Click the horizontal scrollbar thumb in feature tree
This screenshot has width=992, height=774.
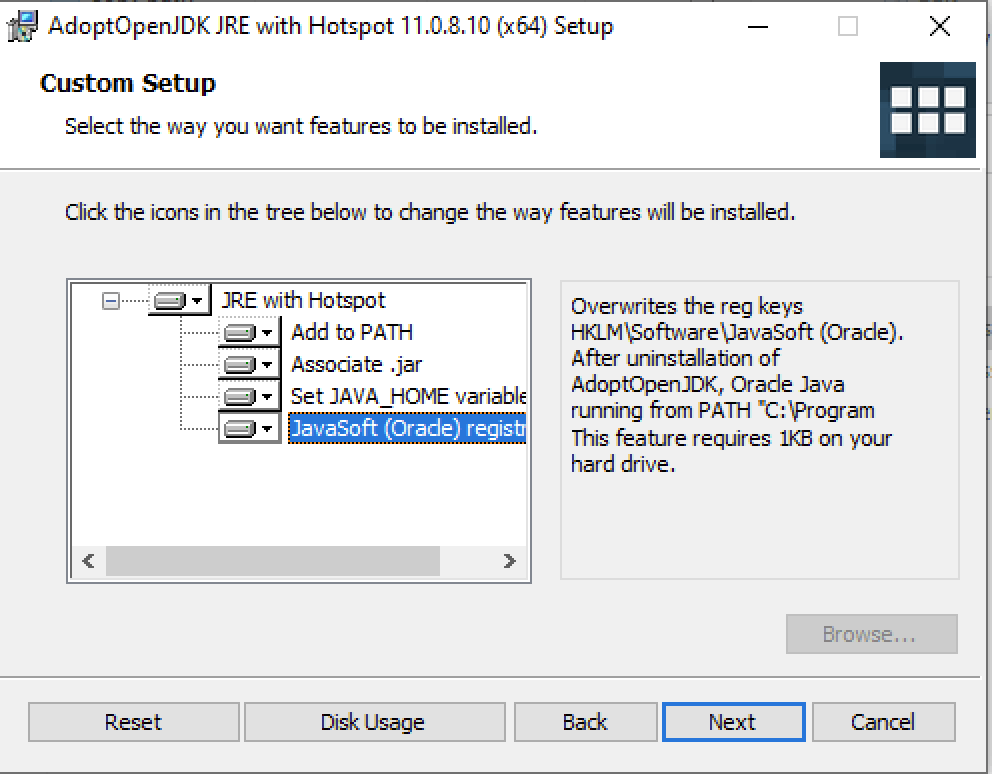(x=273, y=561)
